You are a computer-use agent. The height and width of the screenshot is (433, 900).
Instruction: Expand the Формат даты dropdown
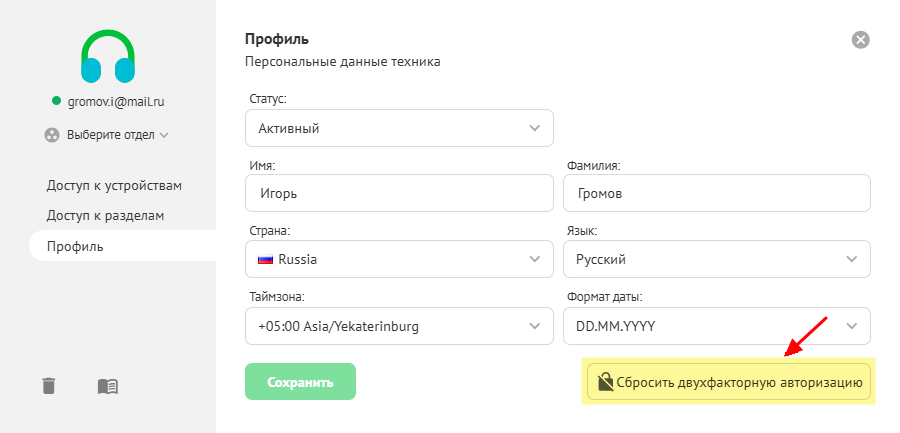tap(716, 326)
